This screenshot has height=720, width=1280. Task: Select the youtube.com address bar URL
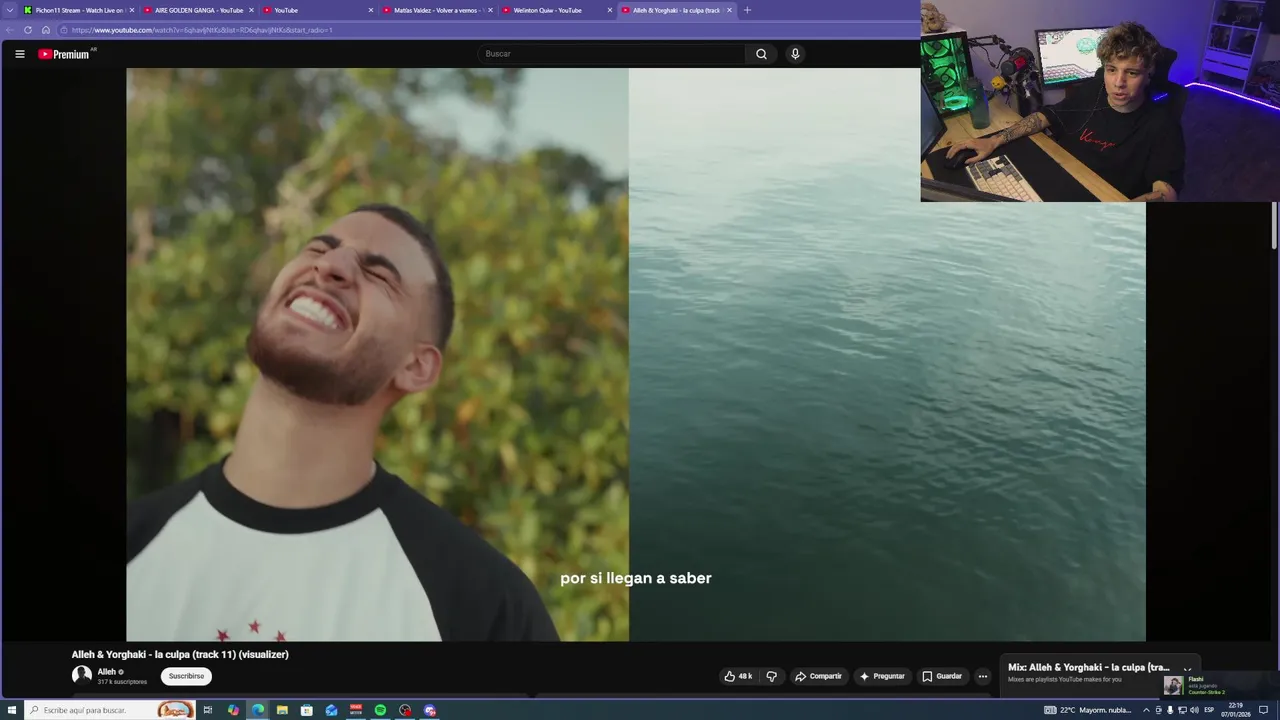point(202,30)
